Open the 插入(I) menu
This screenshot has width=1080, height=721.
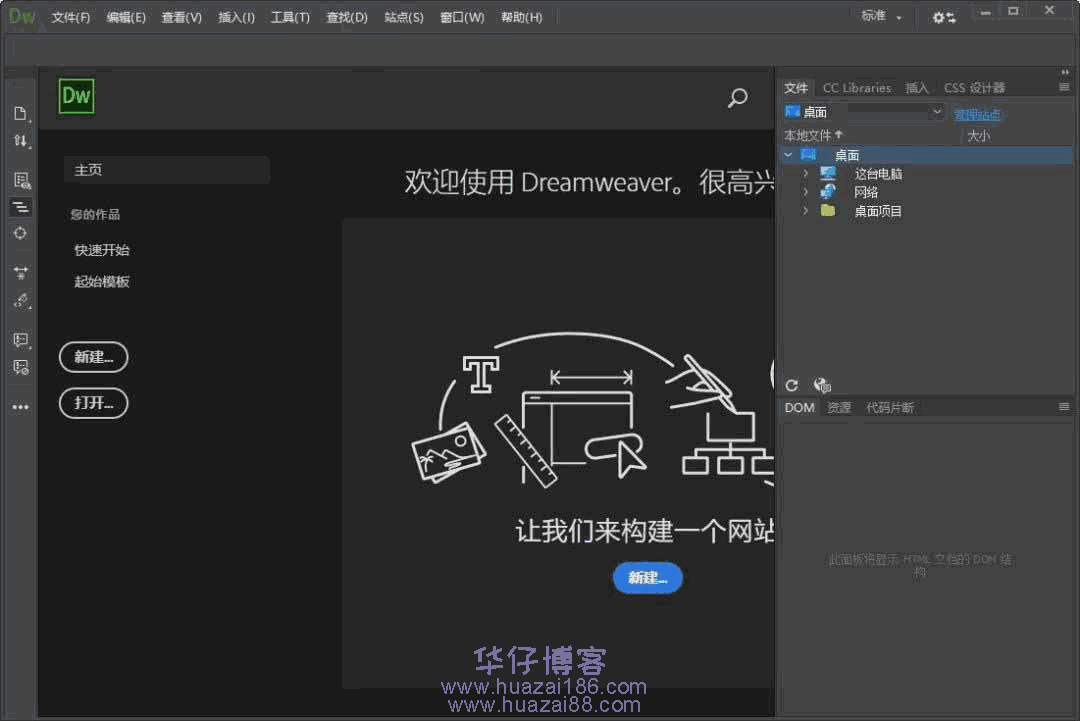pos(236,17)
